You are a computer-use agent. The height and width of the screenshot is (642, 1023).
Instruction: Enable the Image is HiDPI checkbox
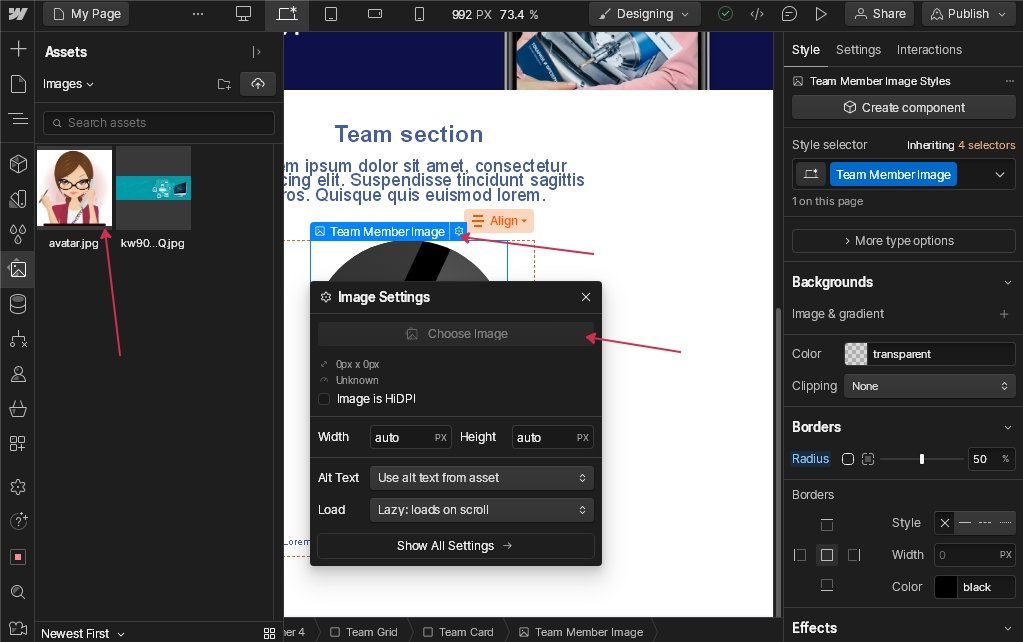tap(324, 399)
